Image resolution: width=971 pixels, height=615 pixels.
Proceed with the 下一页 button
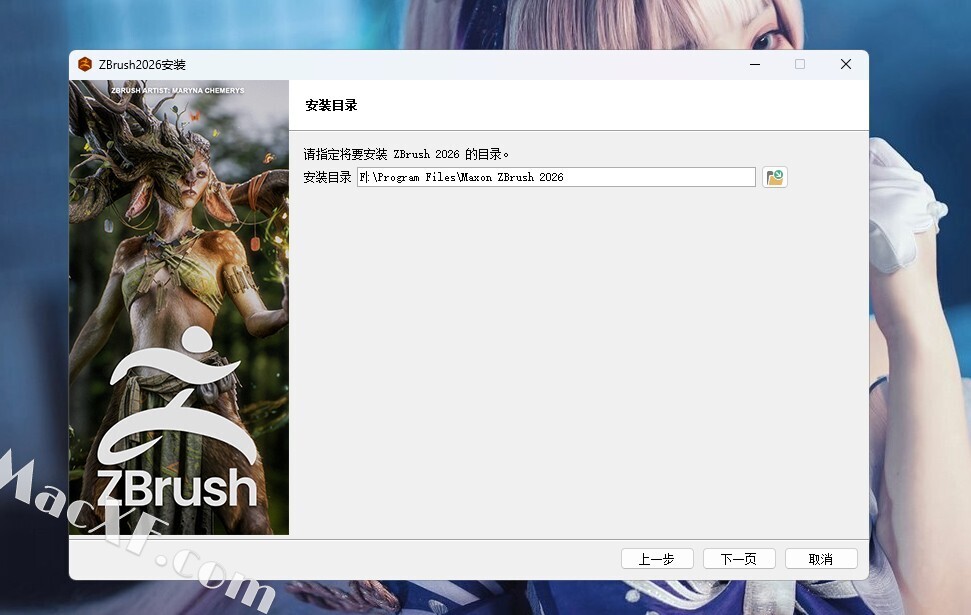[739, 559]
